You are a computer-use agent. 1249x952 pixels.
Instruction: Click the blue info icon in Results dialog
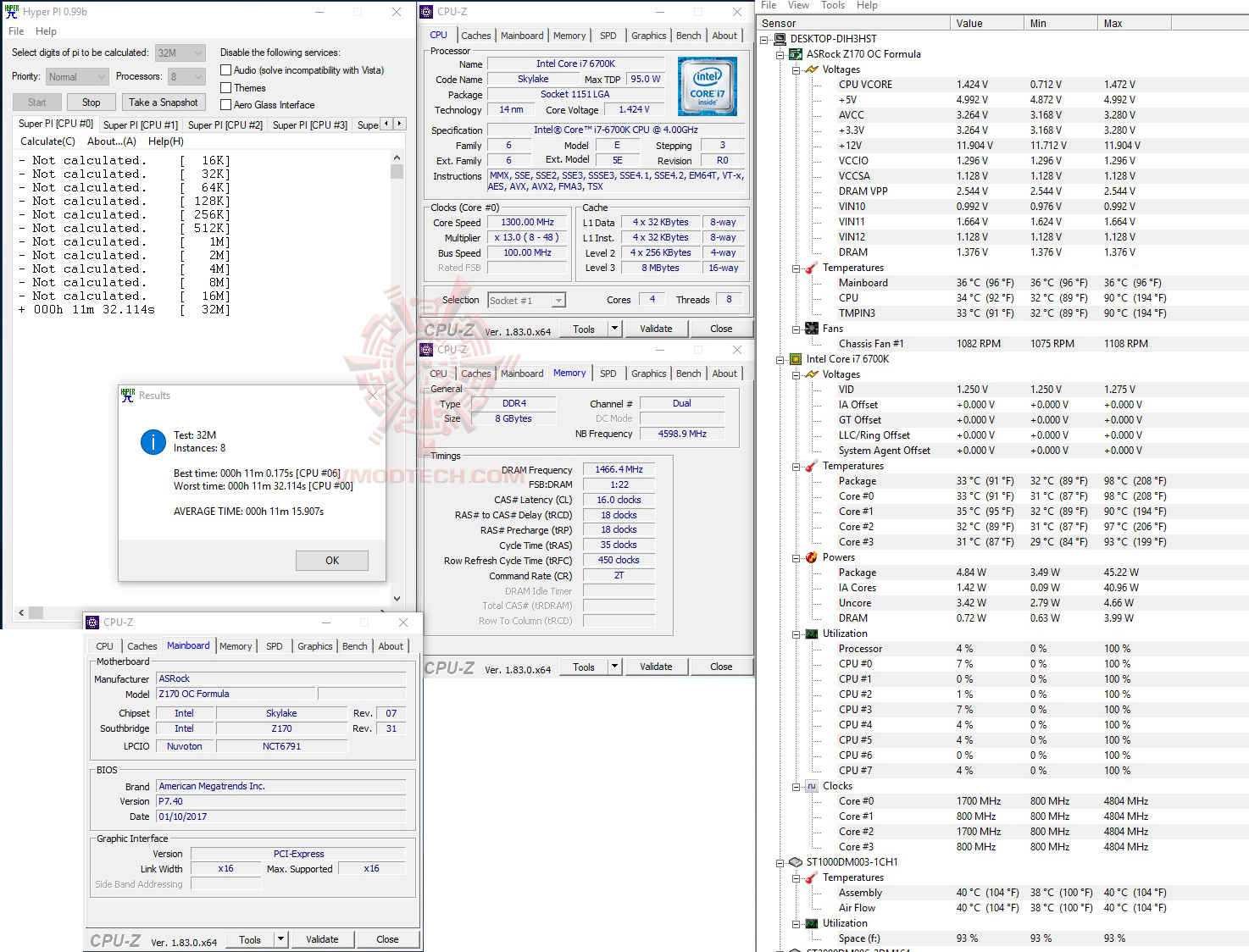coord(153,442)
